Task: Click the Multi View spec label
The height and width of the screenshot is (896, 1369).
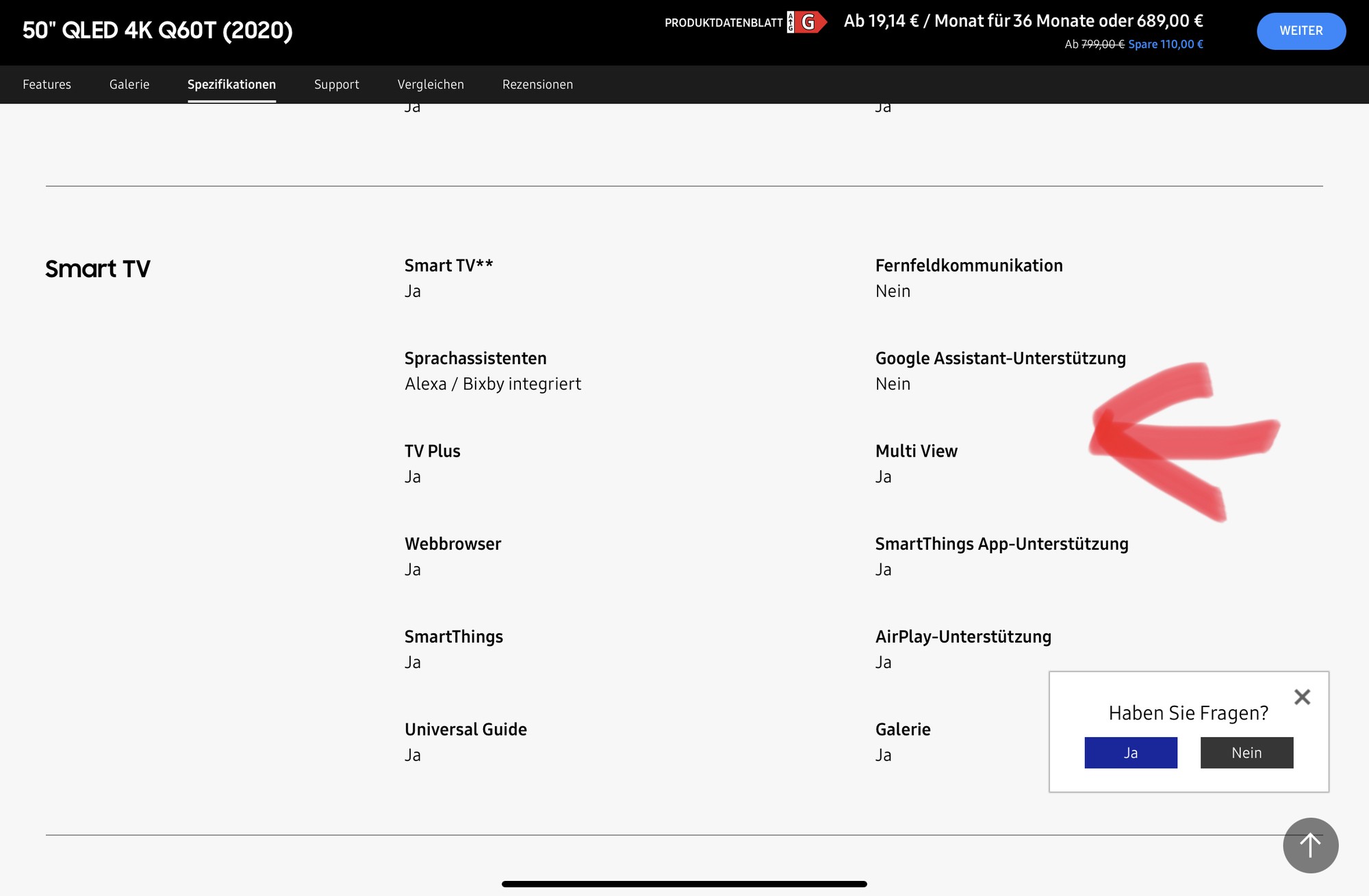Action: [917, 451]
